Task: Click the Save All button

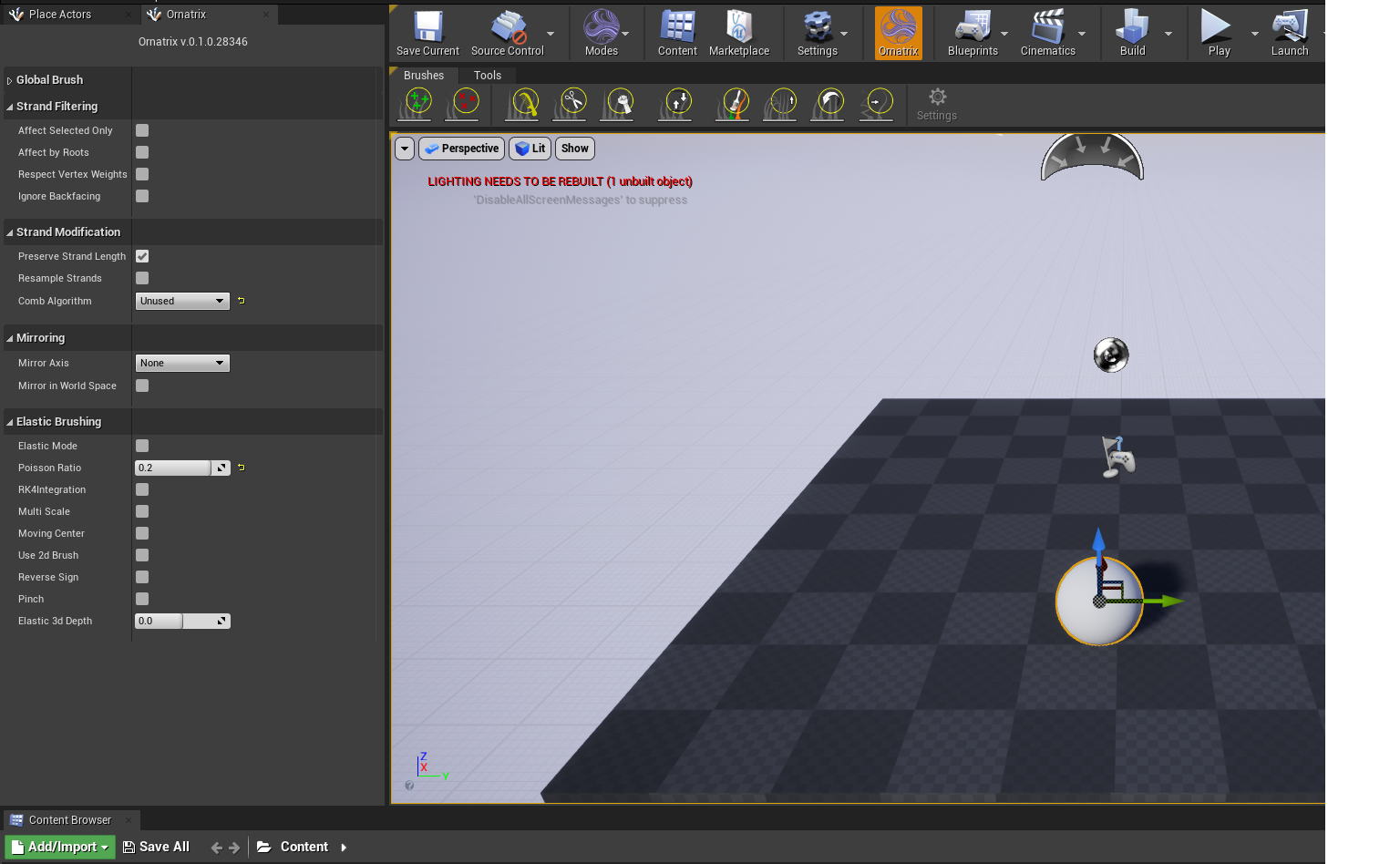Action: coord(156,847)
